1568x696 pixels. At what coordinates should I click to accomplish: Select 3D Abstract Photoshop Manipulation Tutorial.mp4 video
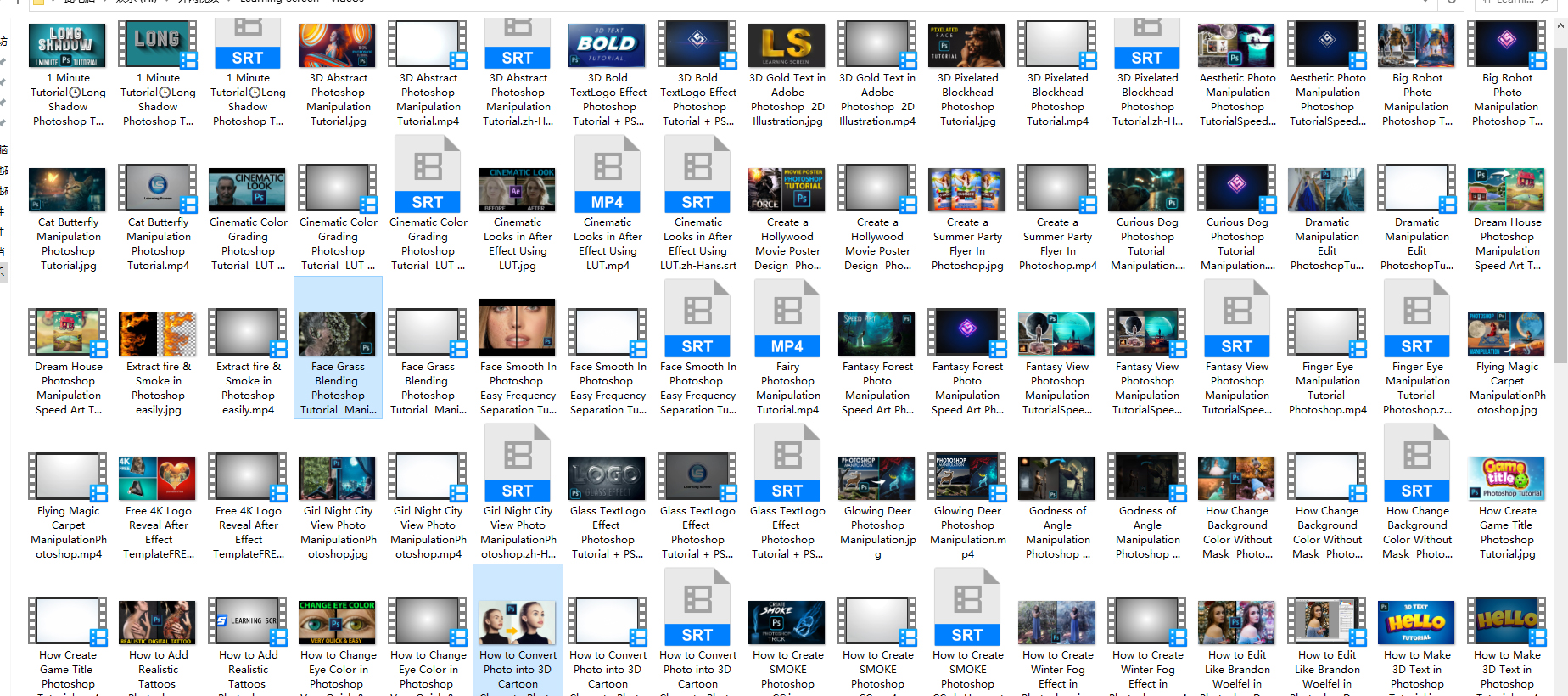pos(428,45)
